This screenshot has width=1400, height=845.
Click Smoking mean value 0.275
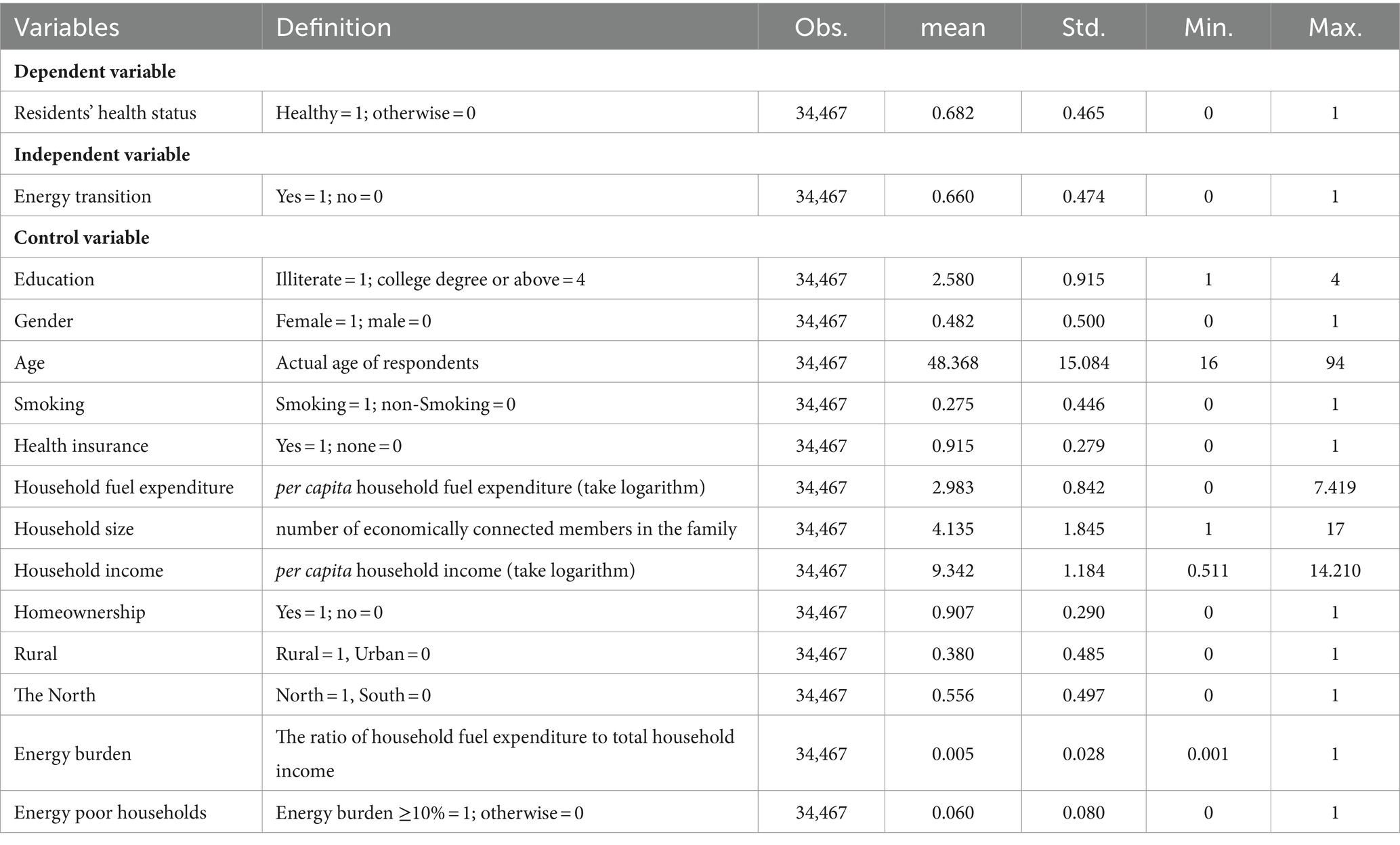pos(952,404)
